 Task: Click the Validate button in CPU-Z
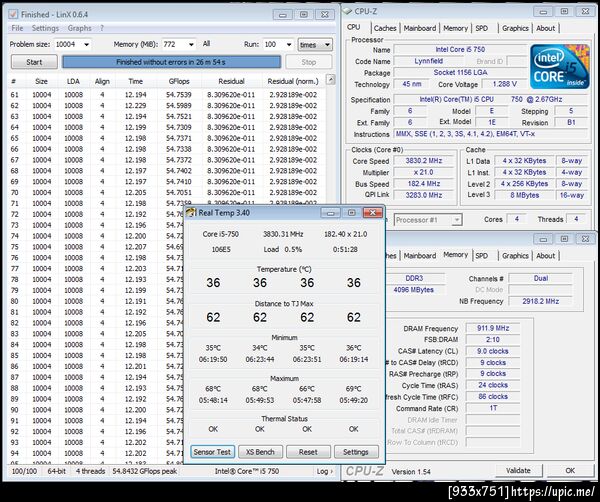(x=518, y=470)
